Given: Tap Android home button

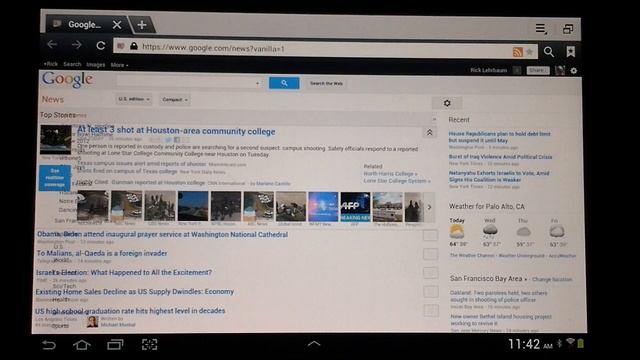Looking at the screenshot, I should (82, 345).
